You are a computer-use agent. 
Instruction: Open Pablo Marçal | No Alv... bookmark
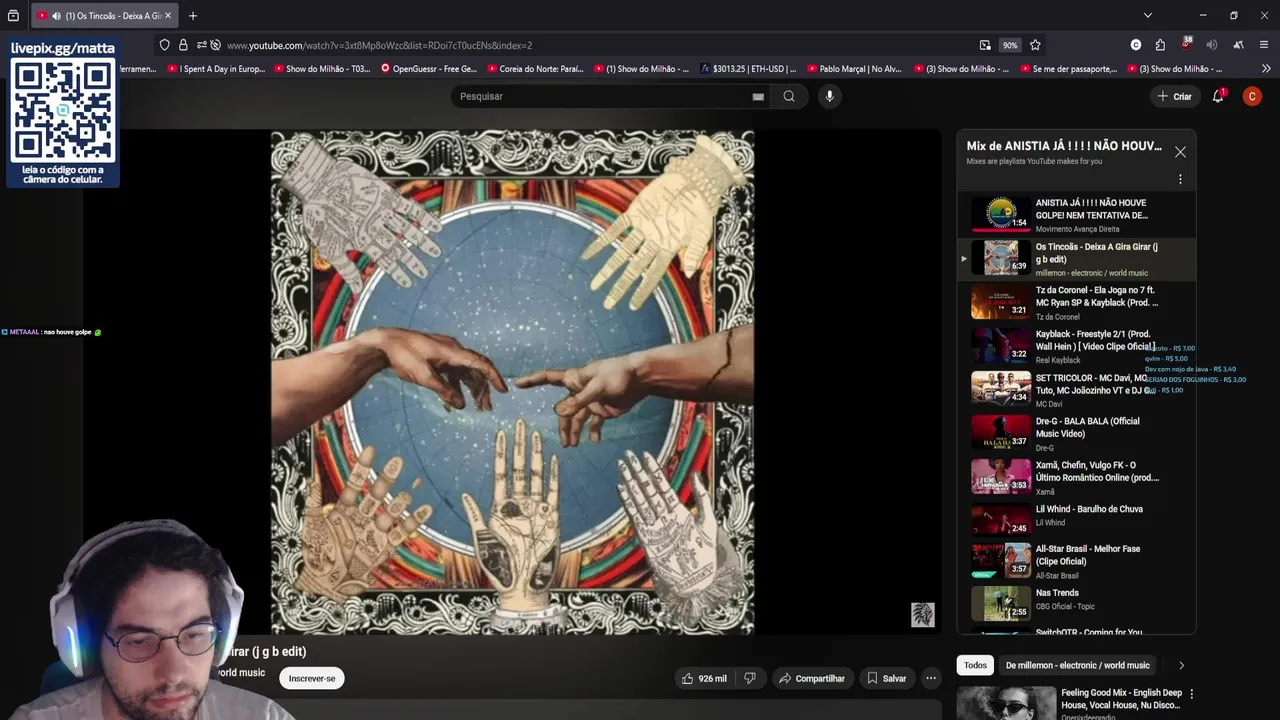coord(854,69)
